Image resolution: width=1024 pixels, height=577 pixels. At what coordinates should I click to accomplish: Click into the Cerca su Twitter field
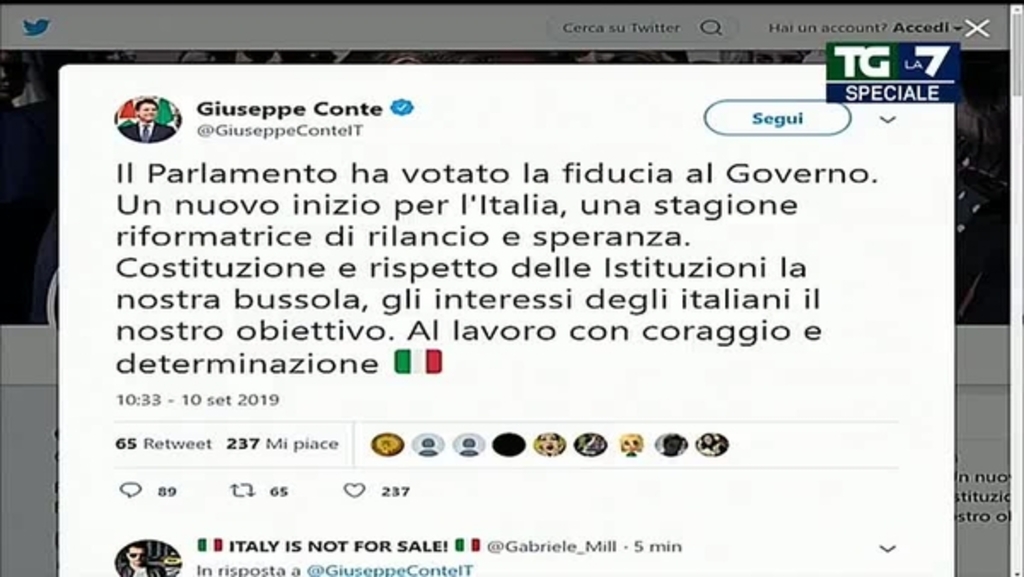tap(620, 27)
